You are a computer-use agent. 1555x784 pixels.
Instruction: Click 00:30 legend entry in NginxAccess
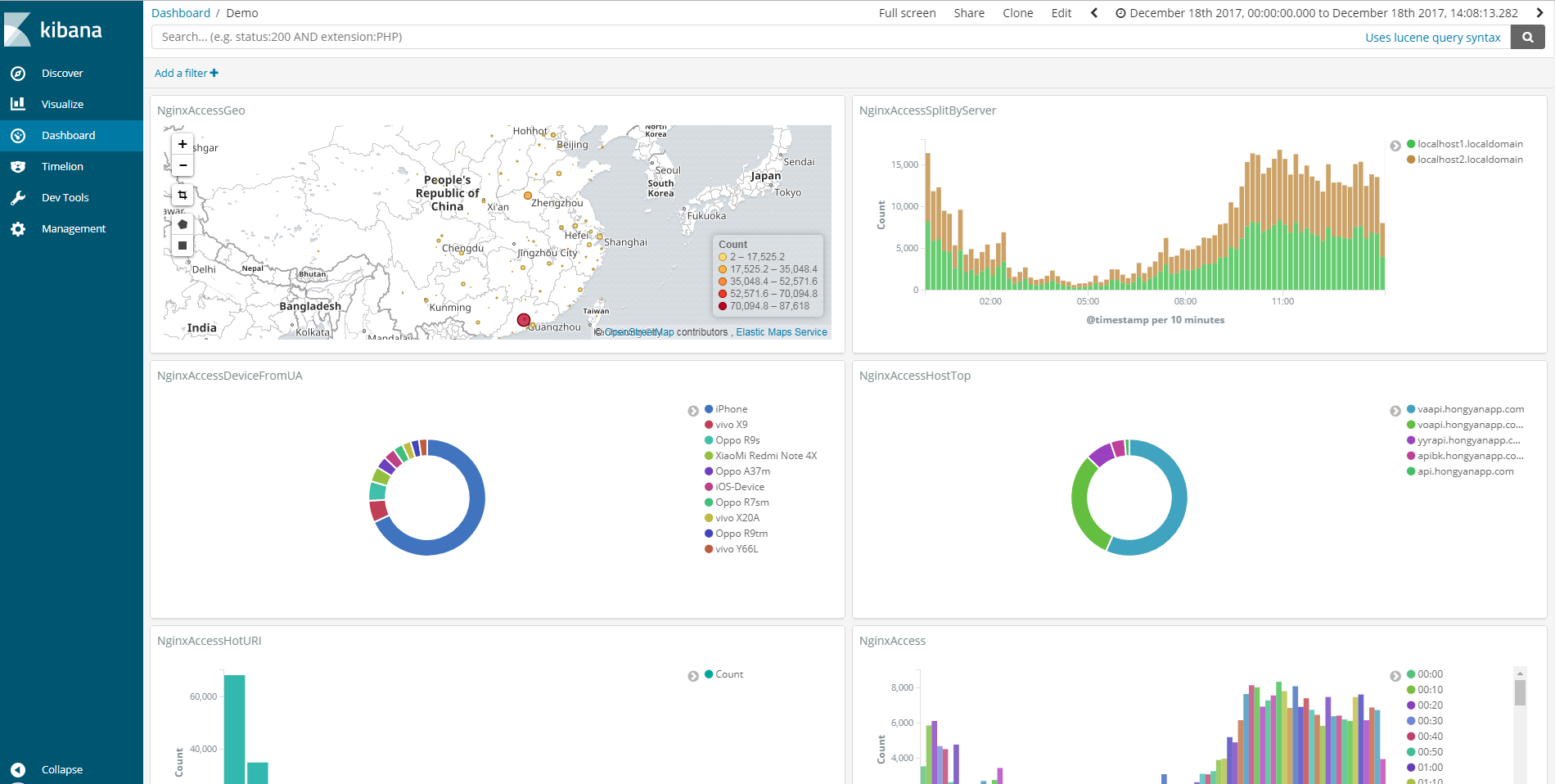tap(1425, 721)
